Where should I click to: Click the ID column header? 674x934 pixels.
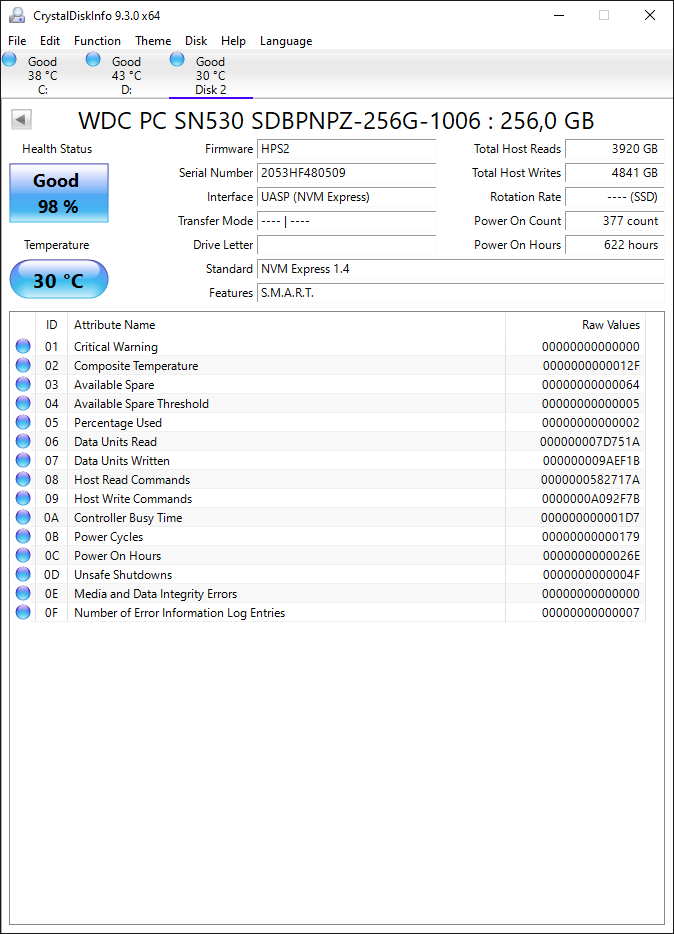(x=52, y=325)
